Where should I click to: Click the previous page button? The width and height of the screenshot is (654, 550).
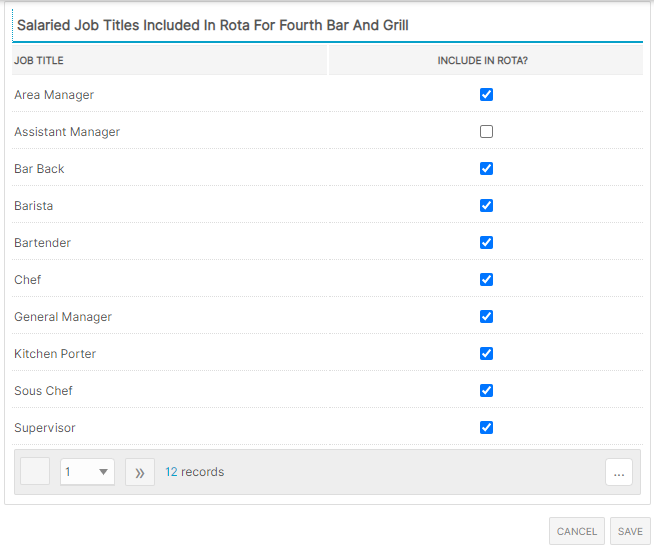pyautogui.click(x=35, y=472)
